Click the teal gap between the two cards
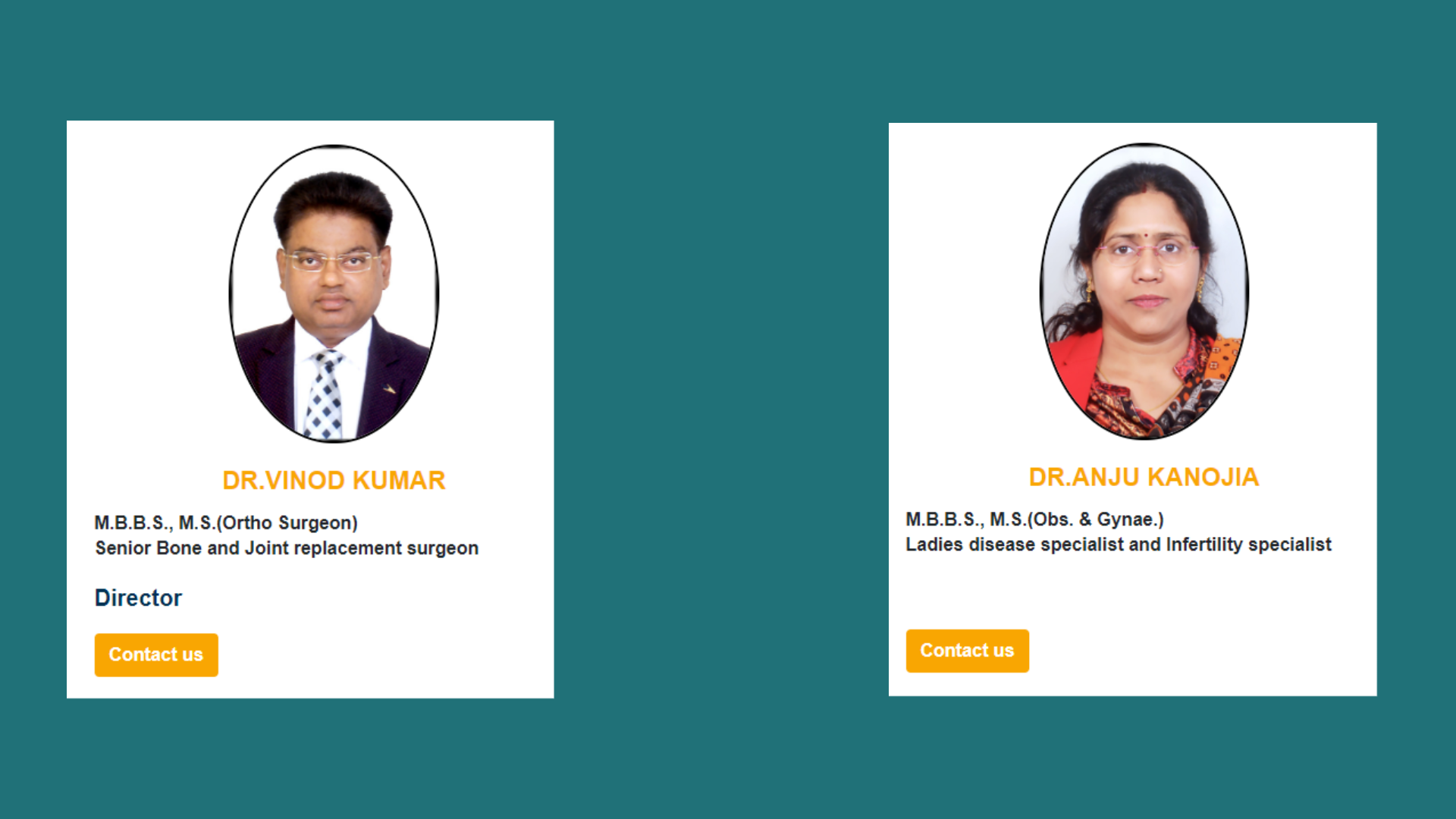The height and width of the screenshot is (819, 1456). pos(720,409)
